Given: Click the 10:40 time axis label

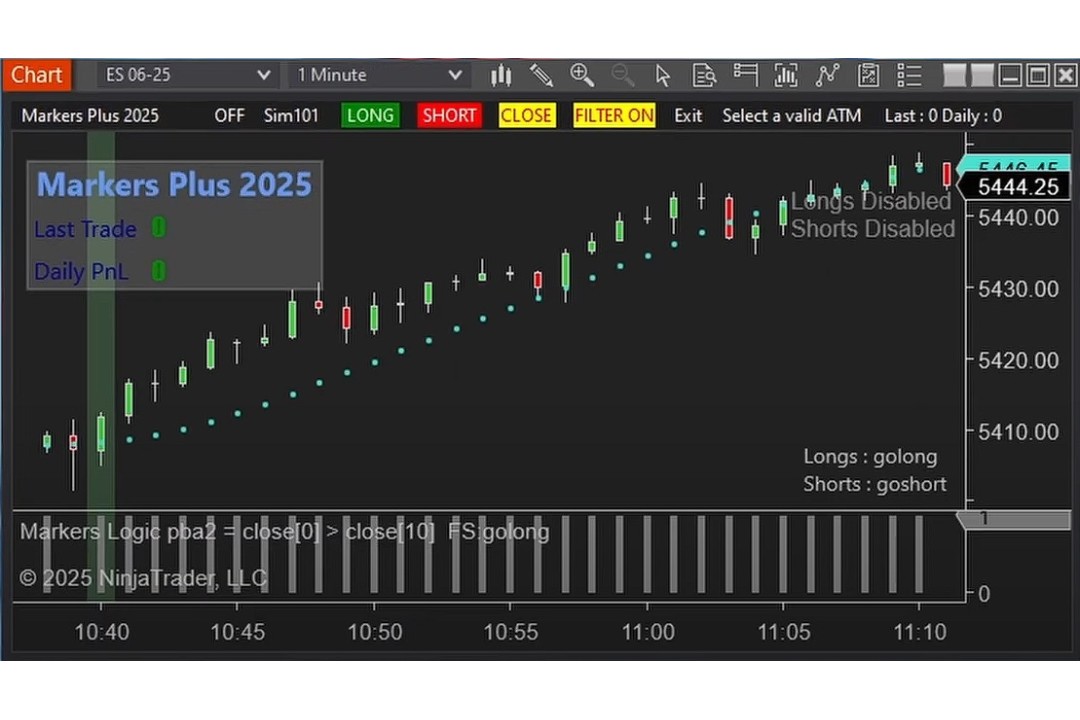Looking at the screenshot, I should point(101,632).
